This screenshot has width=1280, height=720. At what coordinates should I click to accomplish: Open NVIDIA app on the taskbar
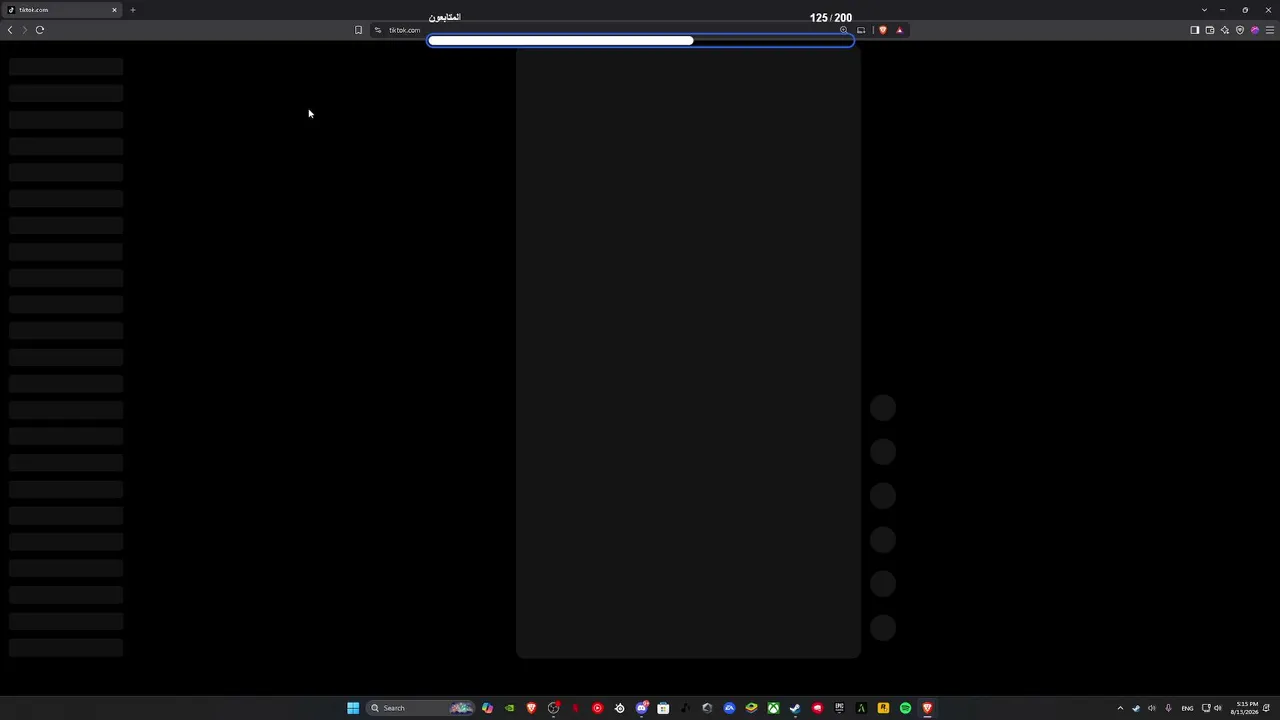click(509, 708)
